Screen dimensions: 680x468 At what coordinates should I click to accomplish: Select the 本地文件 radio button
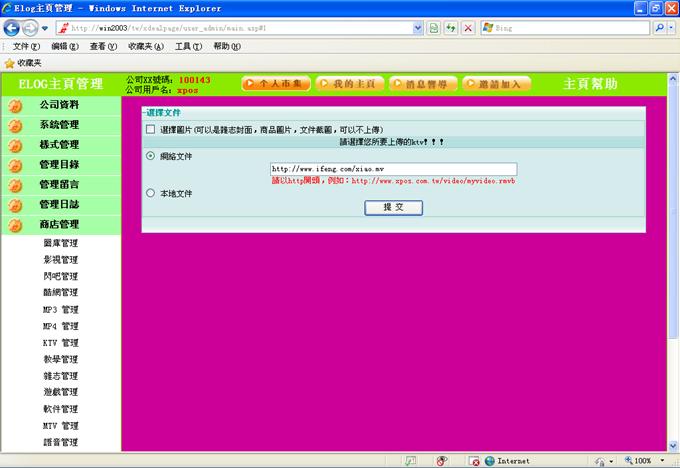(151, 193)
